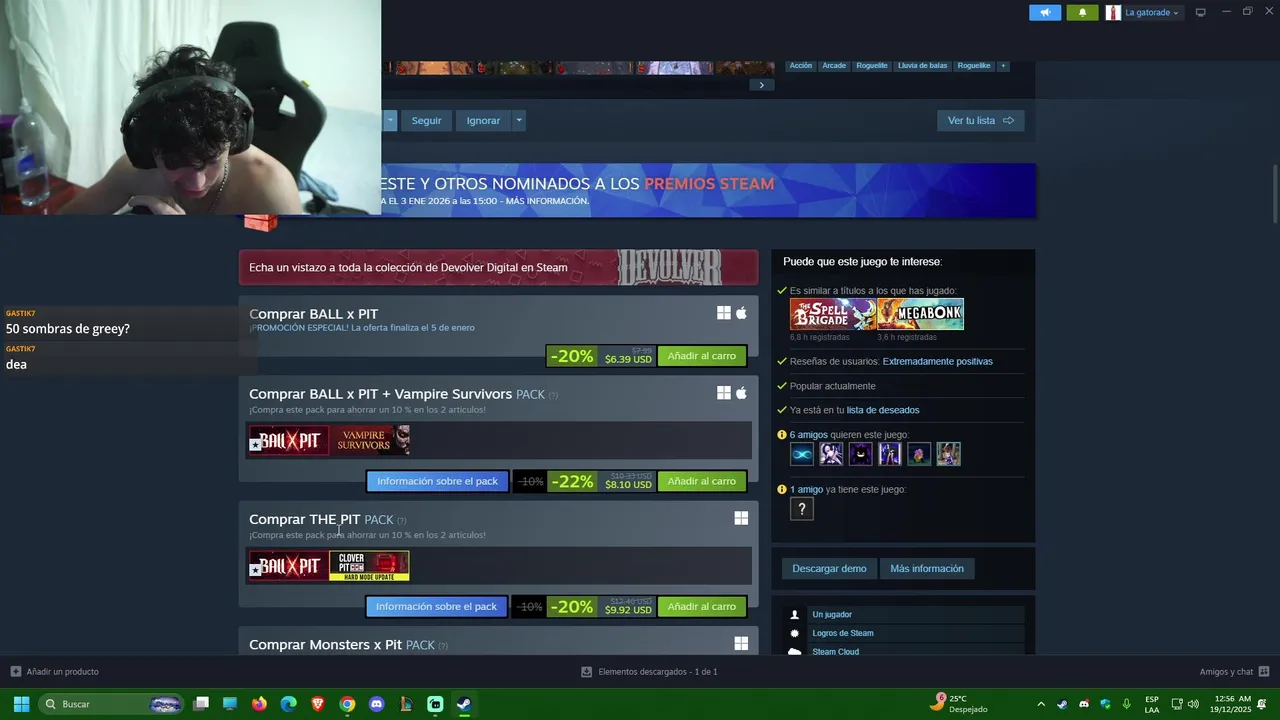Image resolution: width=1280 pixels, height=720 pixels.
Task: Open Ver tu lista
Action: [x=980, y=120]
